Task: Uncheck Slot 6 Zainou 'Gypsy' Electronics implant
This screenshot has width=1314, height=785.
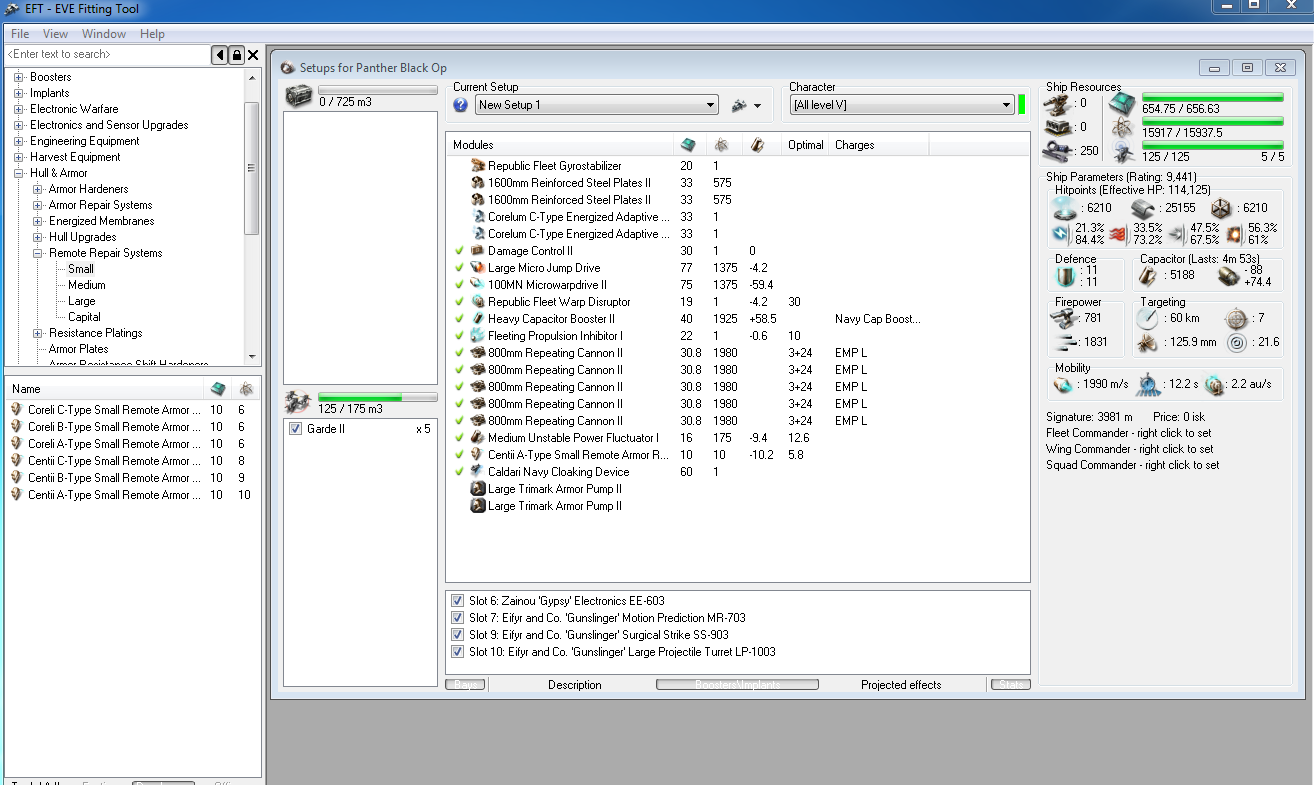Action: click(457, 601)
